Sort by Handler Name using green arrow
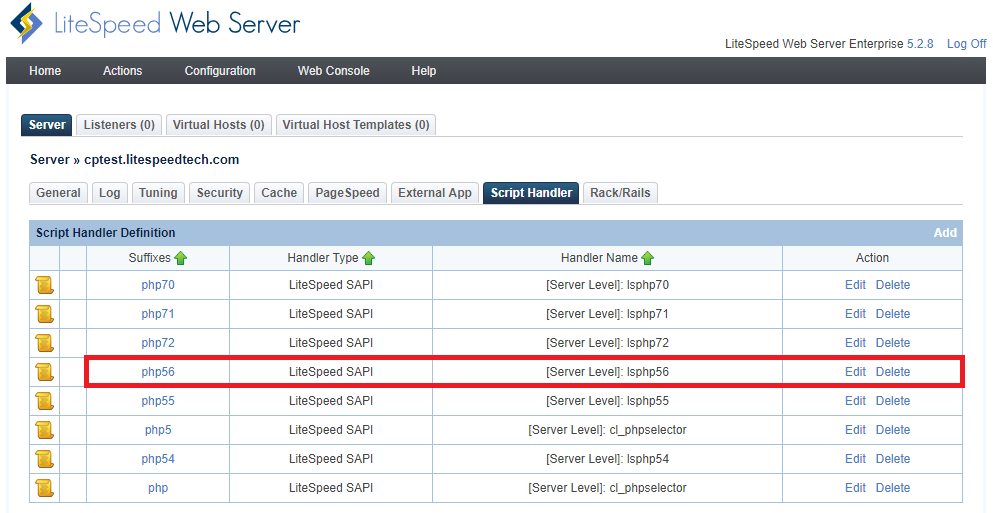This screenshot has width=993, height=513. [x=647, y=258]
